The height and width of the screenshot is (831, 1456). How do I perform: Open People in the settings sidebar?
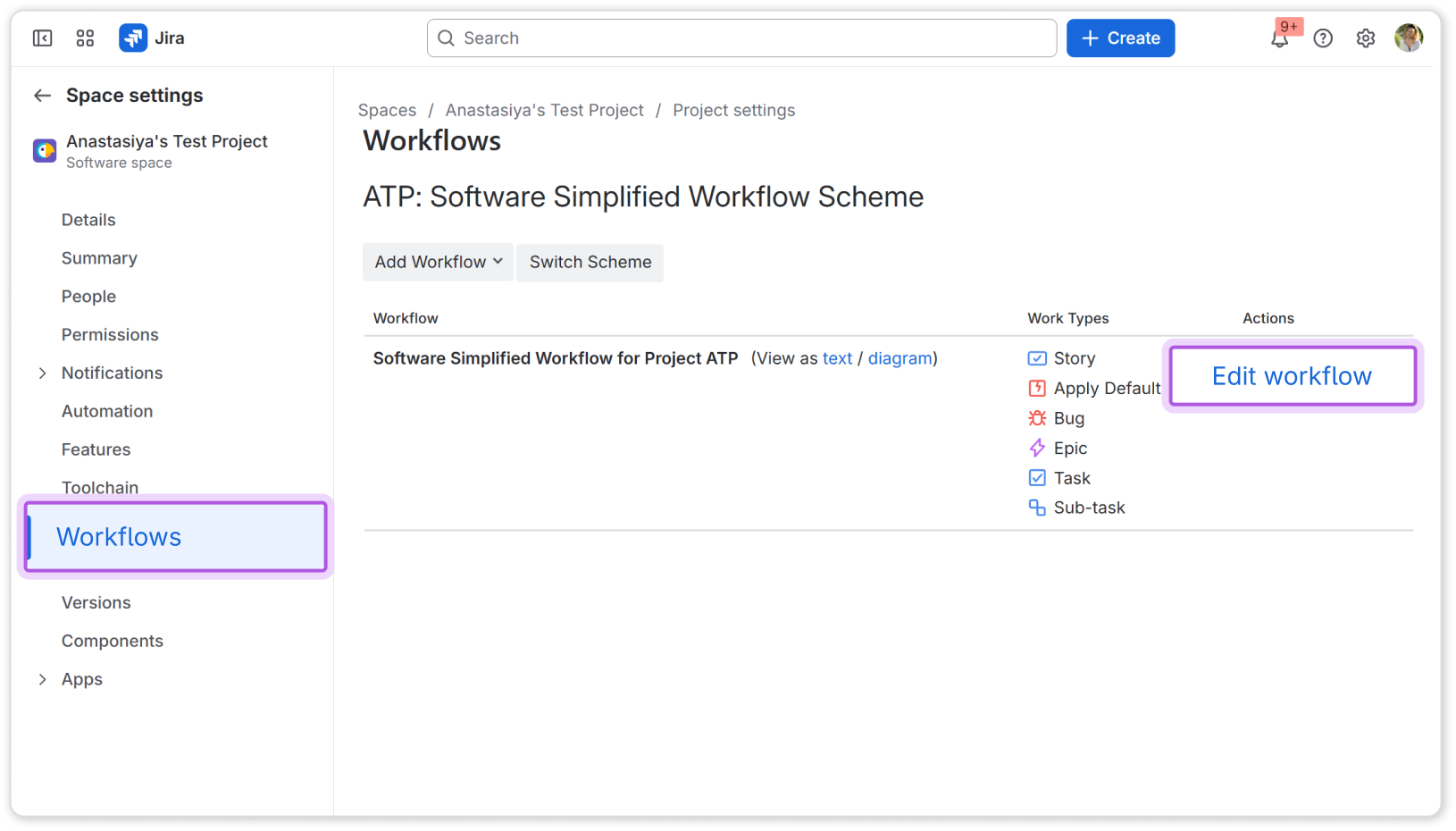88,297
